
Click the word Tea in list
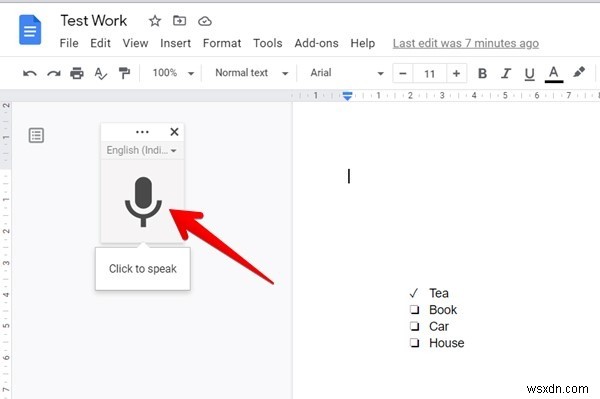click(439, 293)
